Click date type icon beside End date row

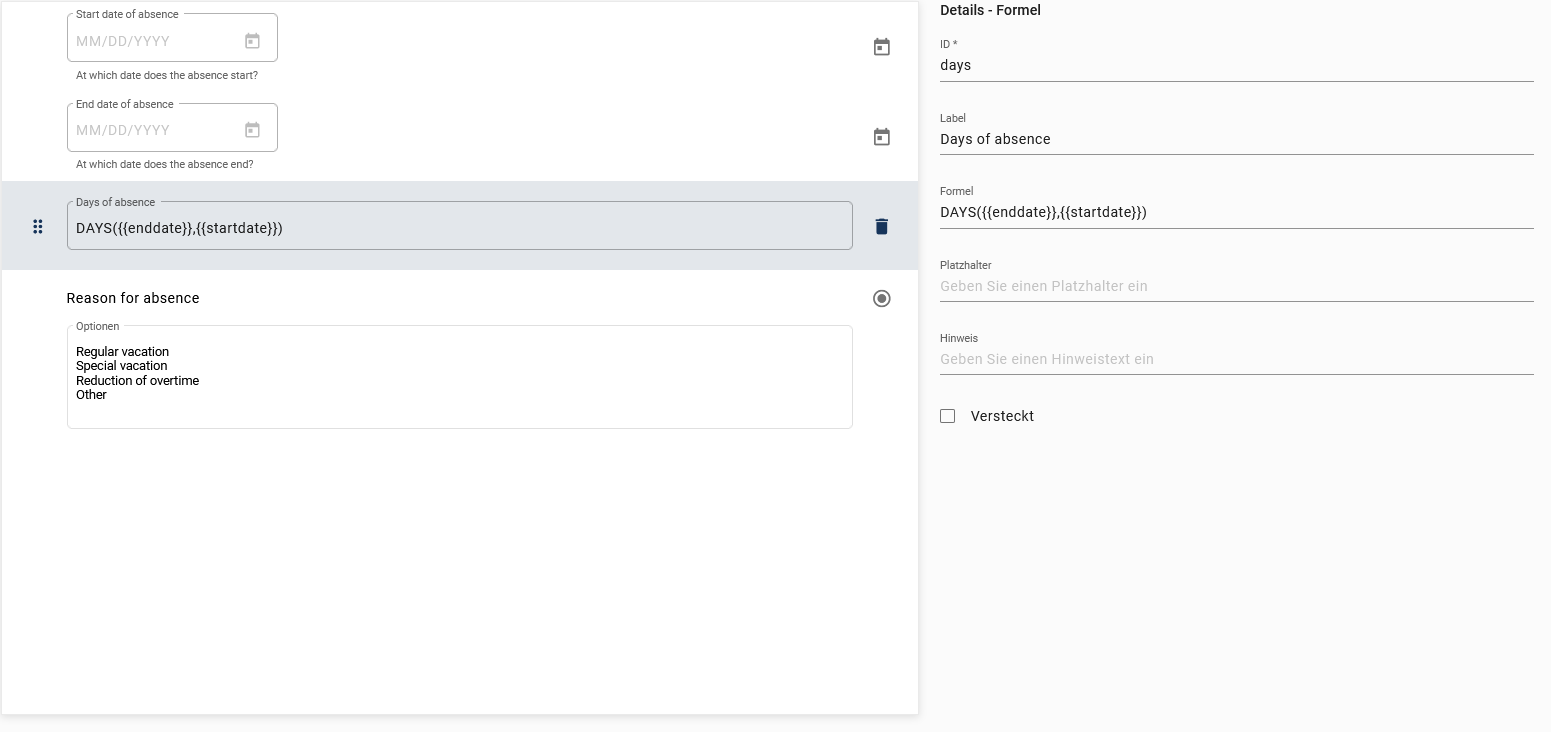882,137
